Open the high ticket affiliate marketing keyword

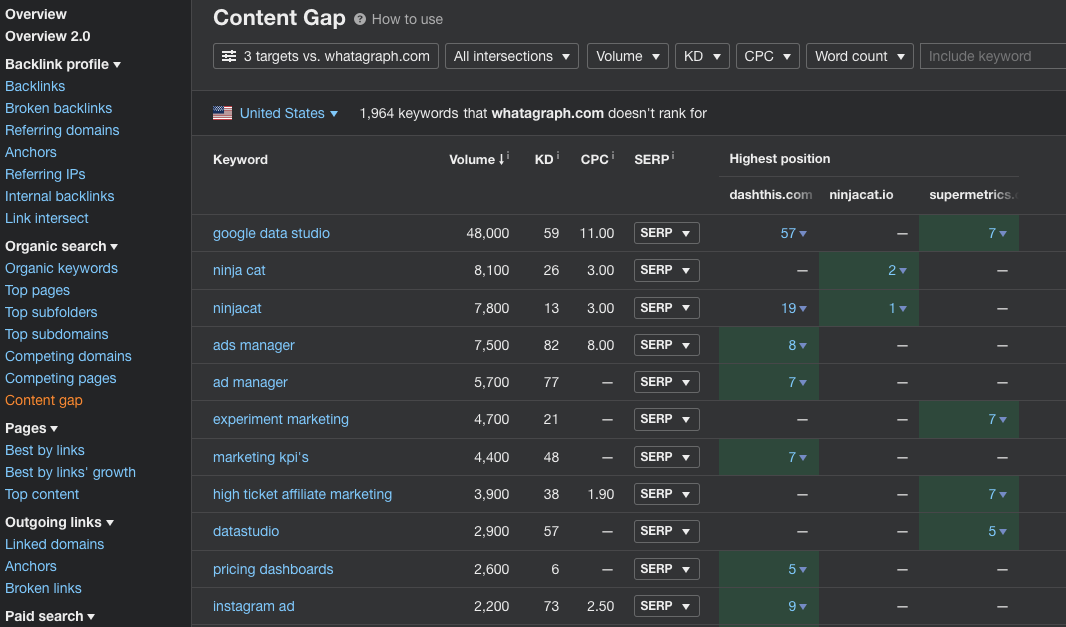pyautogui.click(x=303, y=494)
